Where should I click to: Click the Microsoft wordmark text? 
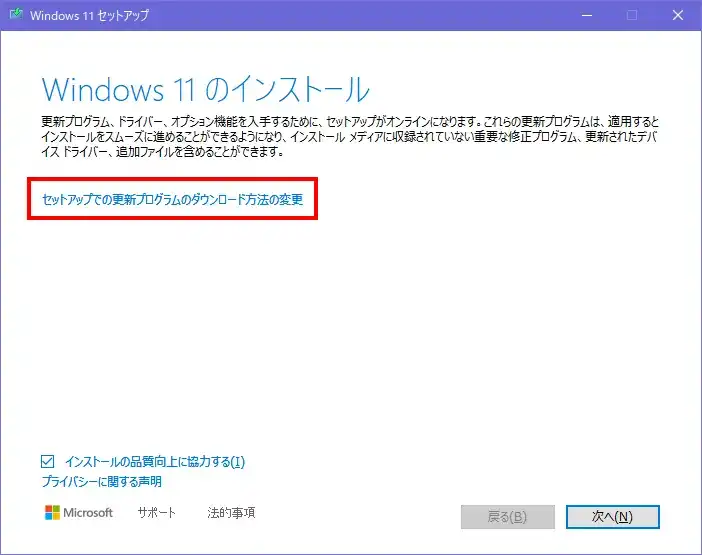(89, 513)
